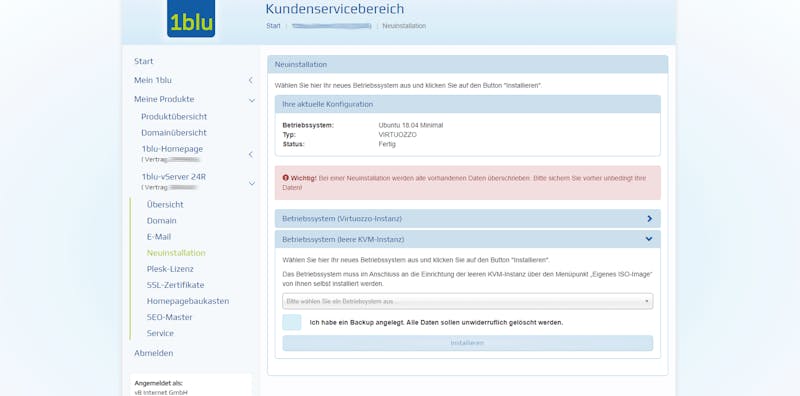Open SEO-Master submenu item
800x396 pixels.
point(169,317)
